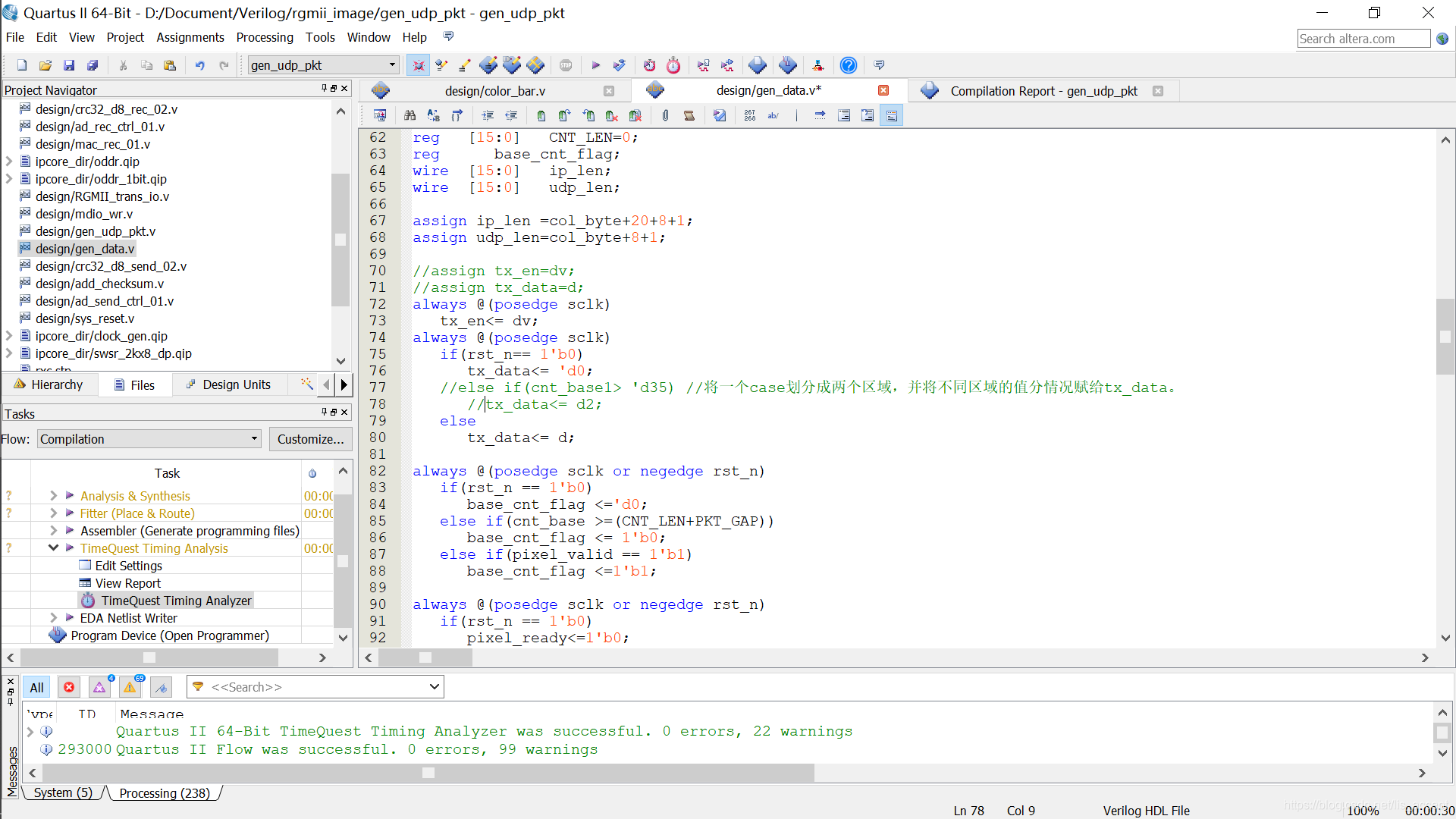Click the New File icon in toolbar
1456x819 pixels.
[x=22, y=65]
